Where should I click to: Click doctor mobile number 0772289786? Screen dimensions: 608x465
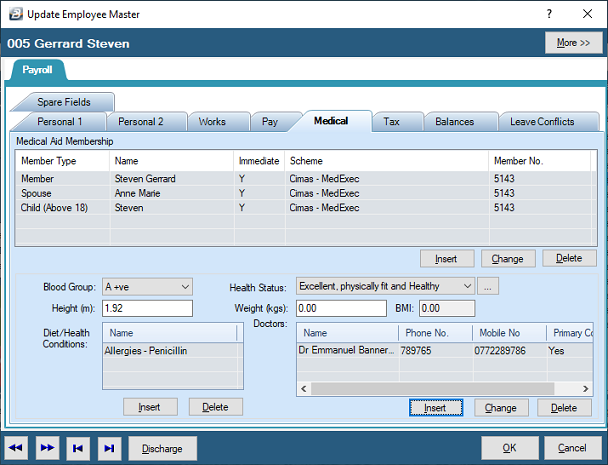[x=500, y=351]
